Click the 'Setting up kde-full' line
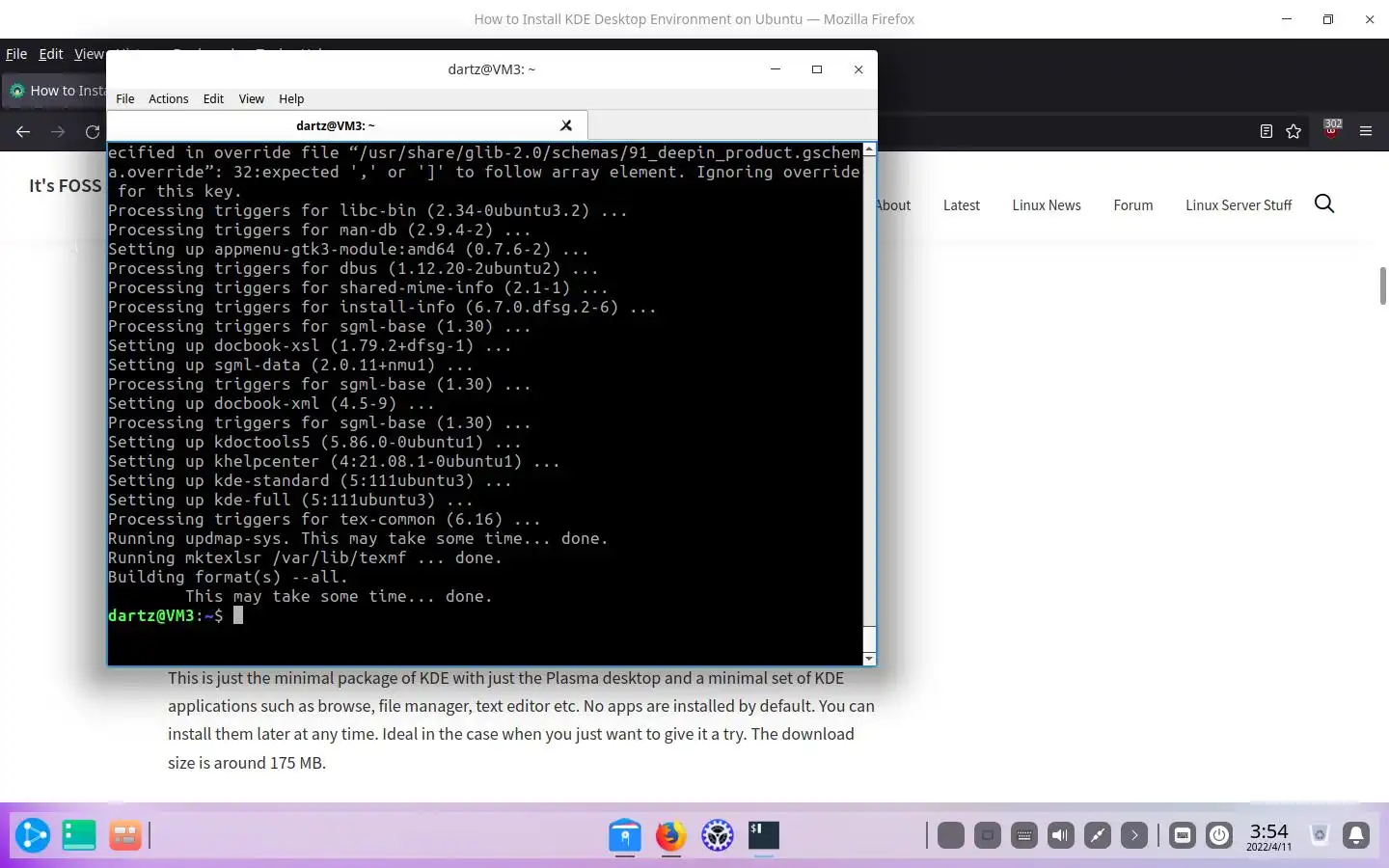The image size is (1389, 868). (x=290, y=500)
